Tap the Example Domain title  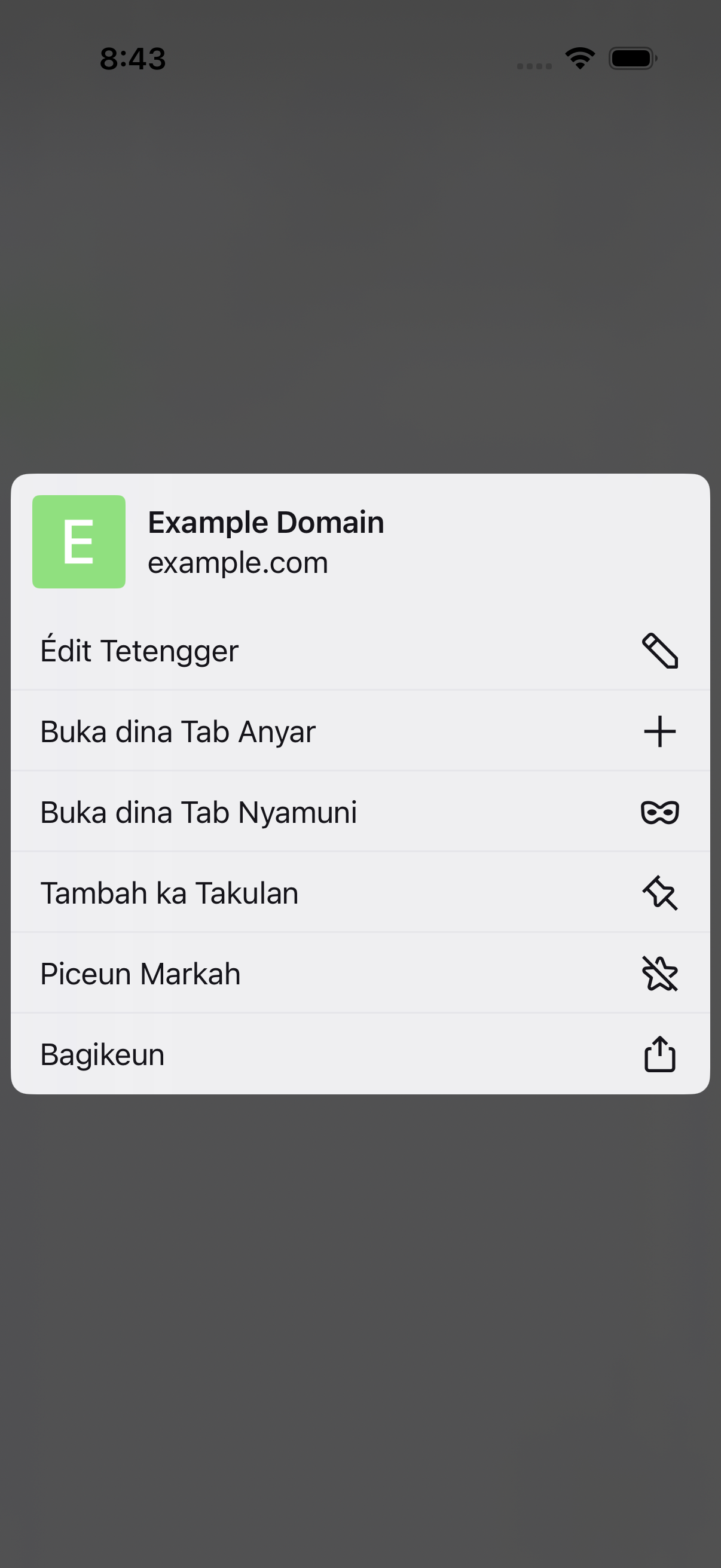(266, 522)
